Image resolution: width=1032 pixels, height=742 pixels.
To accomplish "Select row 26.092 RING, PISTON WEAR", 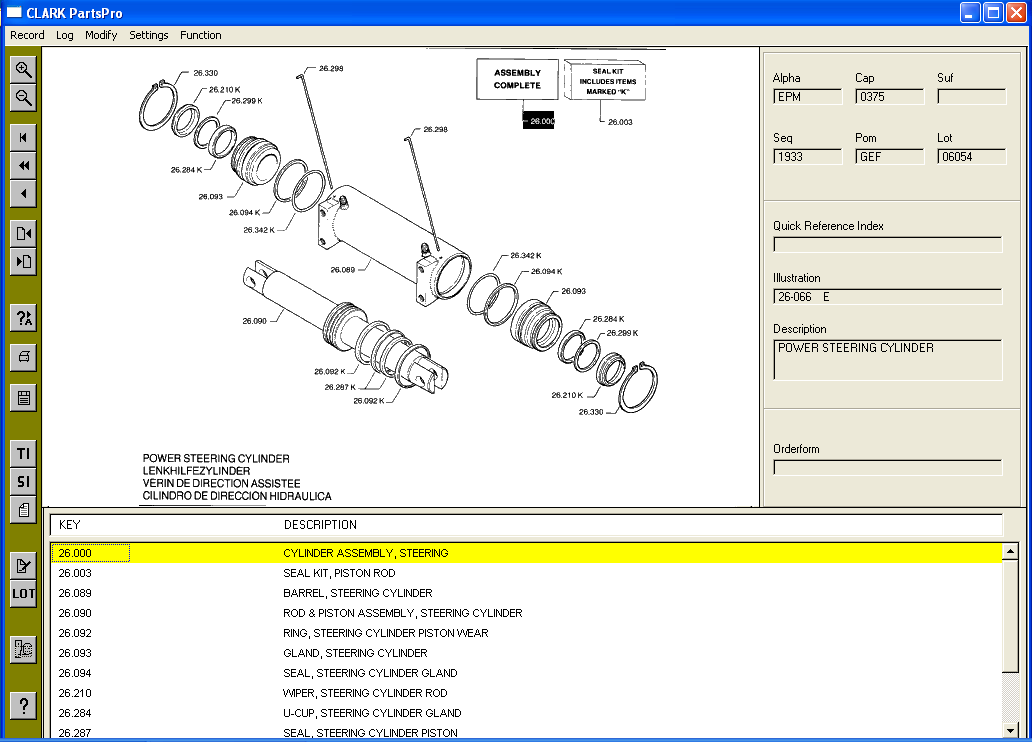I will [527, 633].
